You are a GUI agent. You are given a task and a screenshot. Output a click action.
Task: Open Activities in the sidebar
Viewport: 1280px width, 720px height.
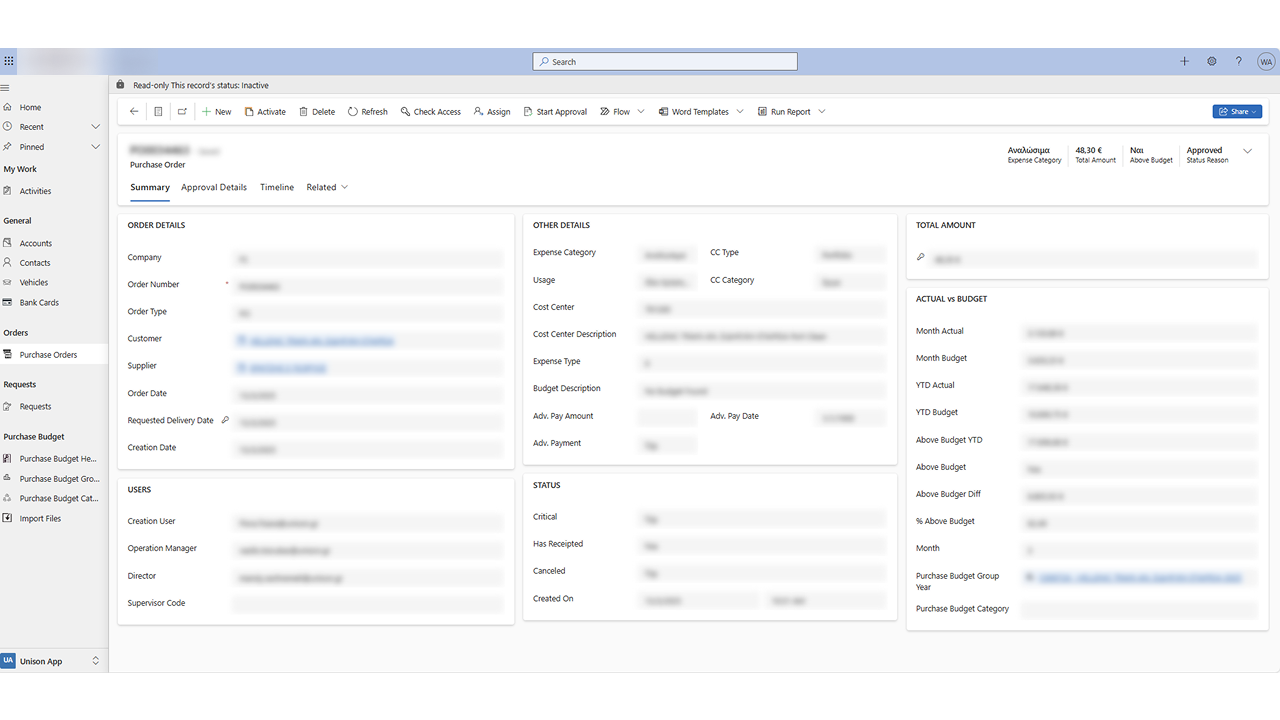35,191
